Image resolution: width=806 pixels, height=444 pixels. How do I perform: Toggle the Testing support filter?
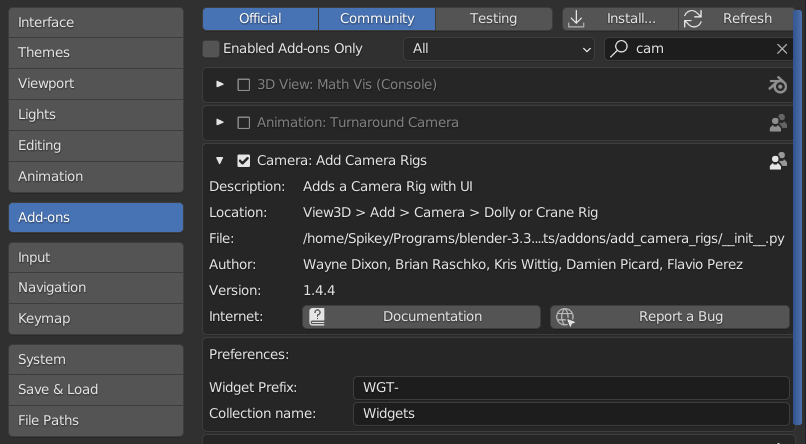pyautogui.click(x=493, y=18)
